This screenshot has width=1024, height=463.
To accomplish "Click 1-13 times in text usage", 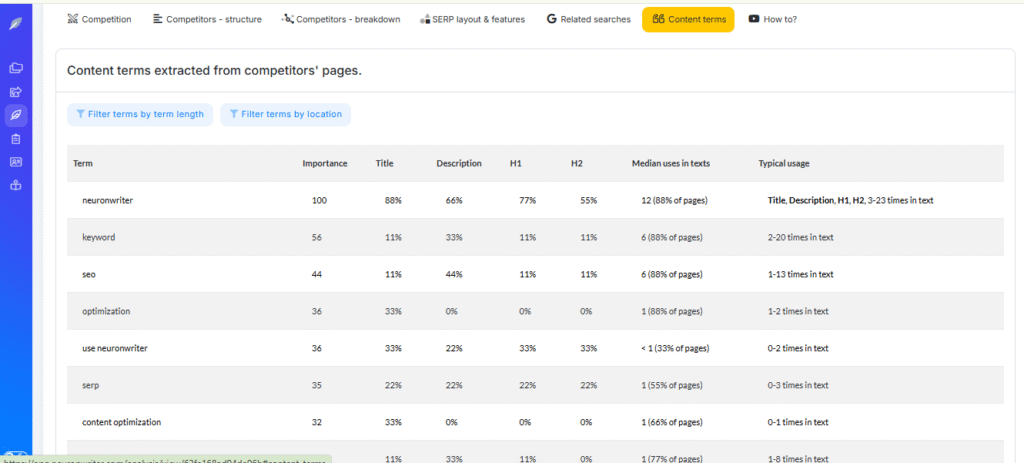I will (x=801, y=275).
